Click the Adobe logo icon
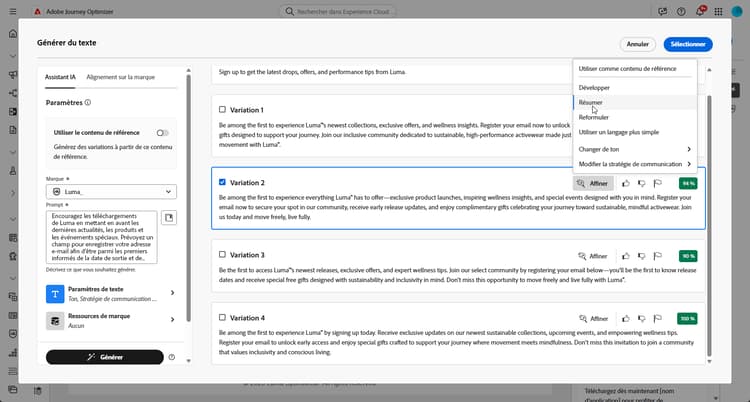This screenshot has width=750, height=402. pos(37,11)
